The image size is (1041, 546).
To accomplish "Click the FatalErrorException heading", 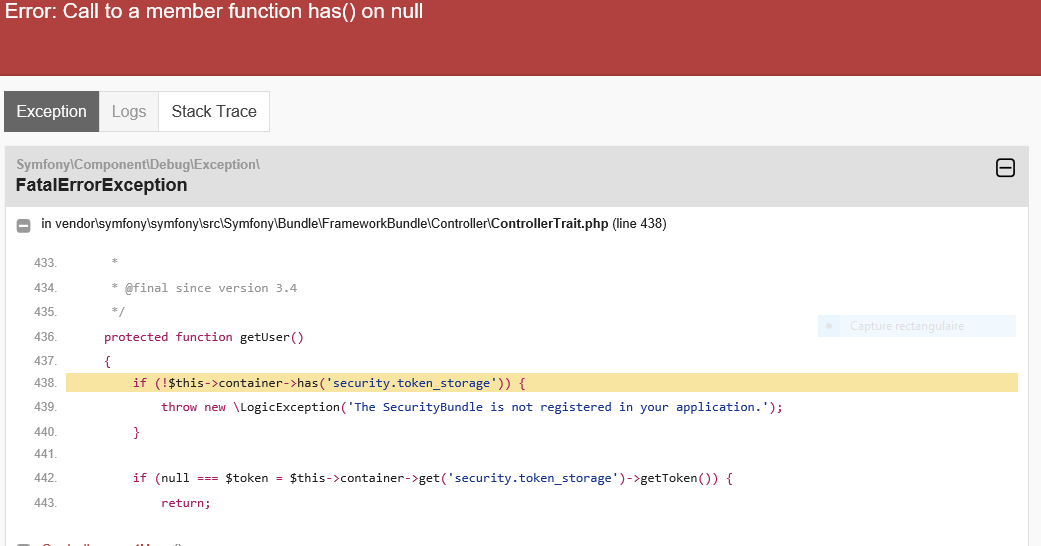I will 102,185.
